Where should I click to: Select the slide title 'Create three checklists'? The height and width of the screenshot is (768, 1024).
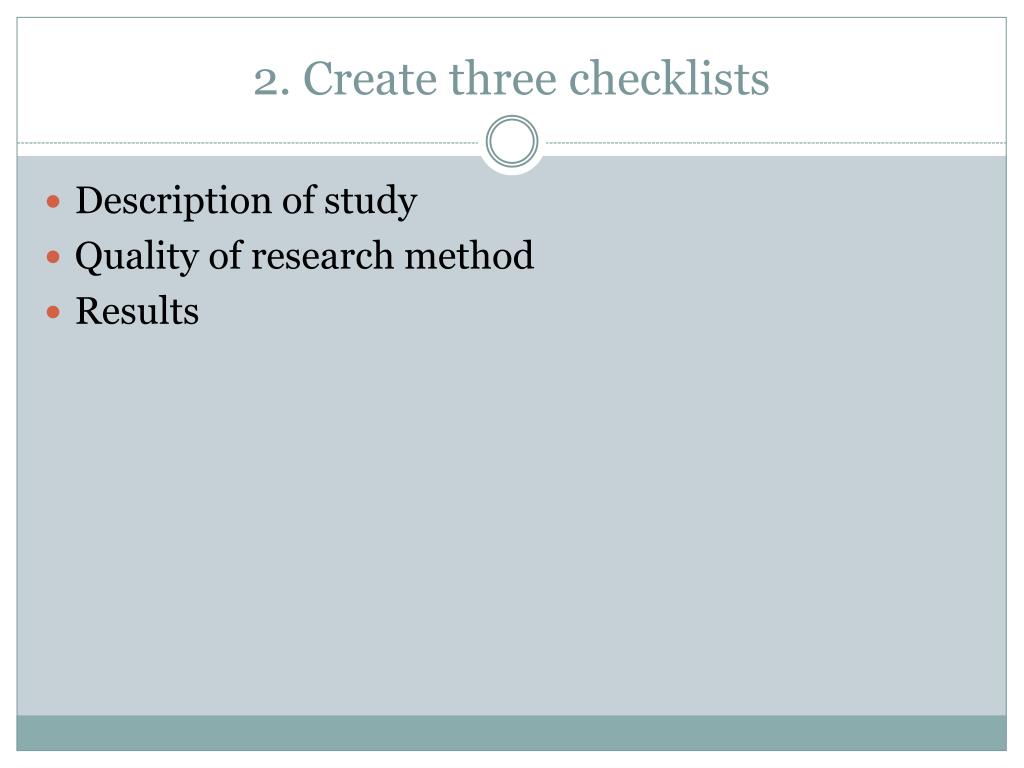[x=512, y=79]
